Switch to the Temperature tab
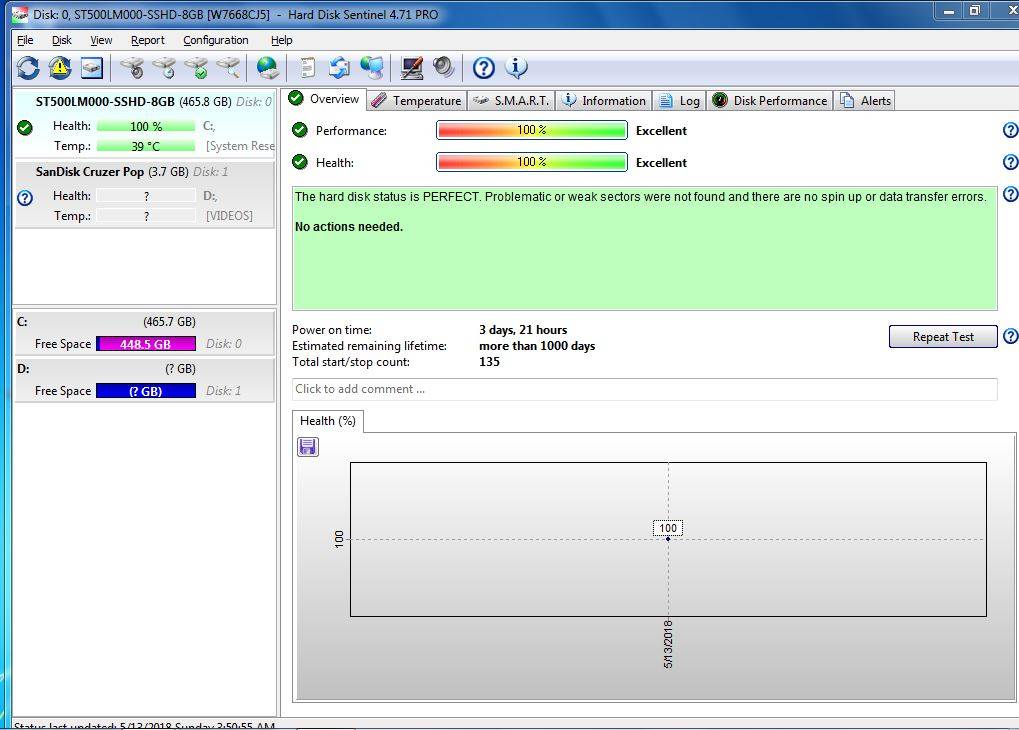 pos(417,101)
